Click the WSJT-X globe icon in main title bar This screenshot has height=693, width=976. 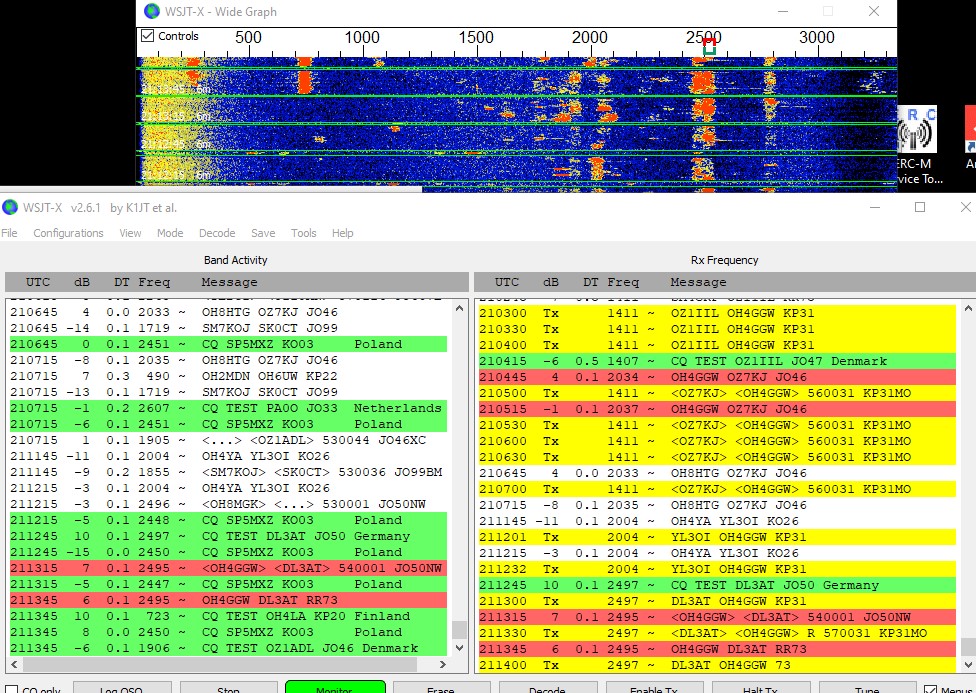(x=10, y=207)
